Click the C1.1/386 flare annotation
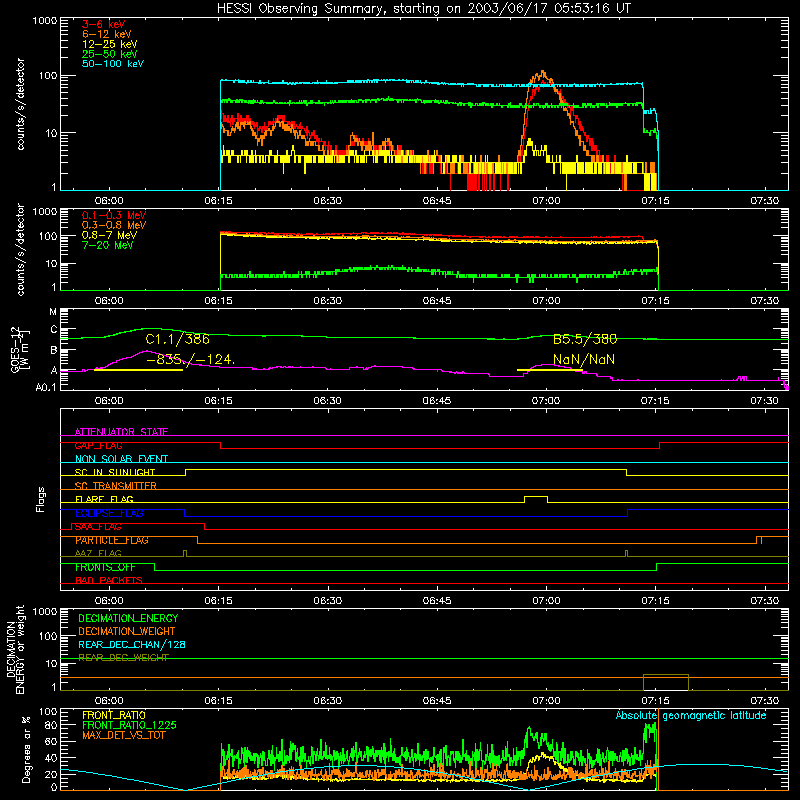Viewport: 800px width, 800px height. coord(178,339)
